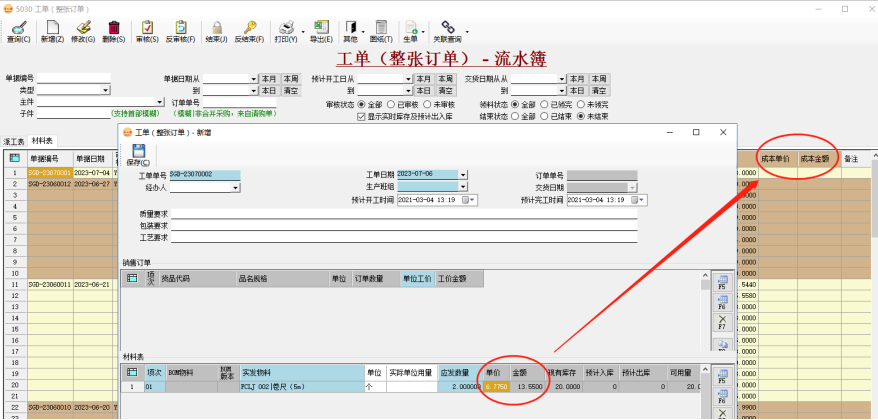Select 未审核 radio button
This screenshot has width=878, height=420.
coord(427,104)
